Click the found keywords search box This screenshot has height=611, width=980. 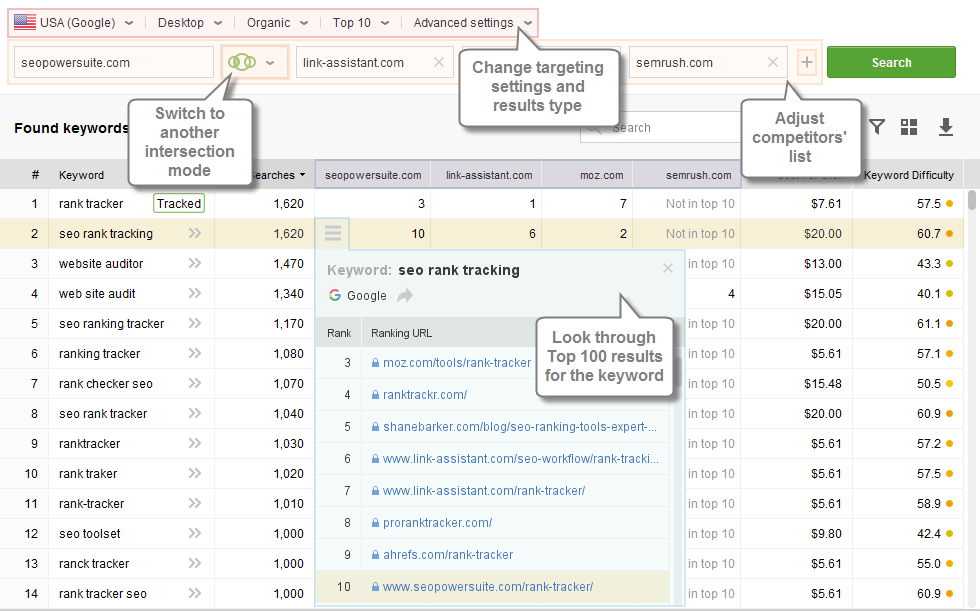tap(662, 127)
